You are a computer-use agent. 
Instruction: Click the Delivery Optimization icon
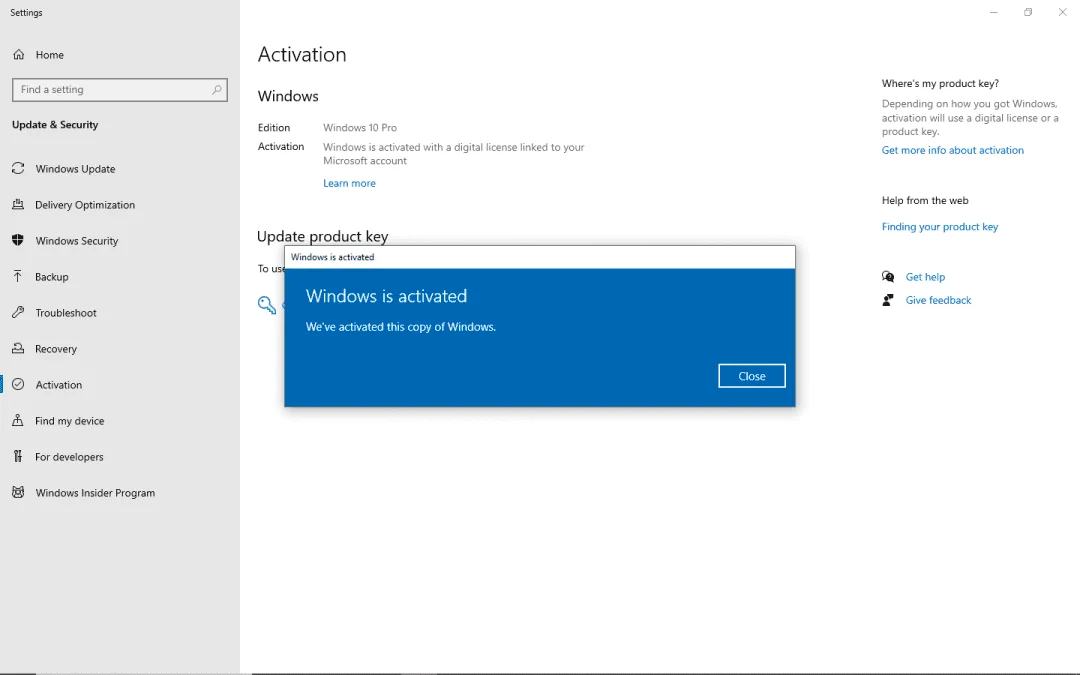[x=19, y=205]
